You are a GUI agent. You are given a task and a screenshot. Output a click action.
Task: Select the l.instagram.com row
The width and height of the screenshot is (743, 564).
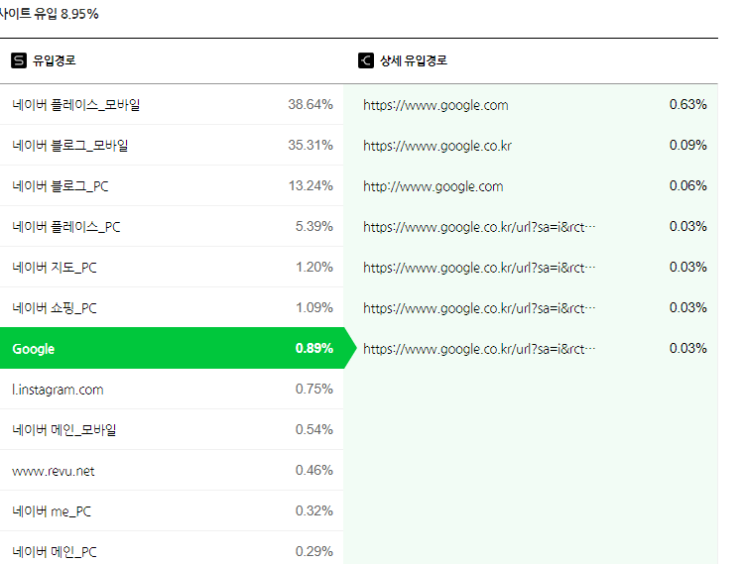(x=172, y=389)
